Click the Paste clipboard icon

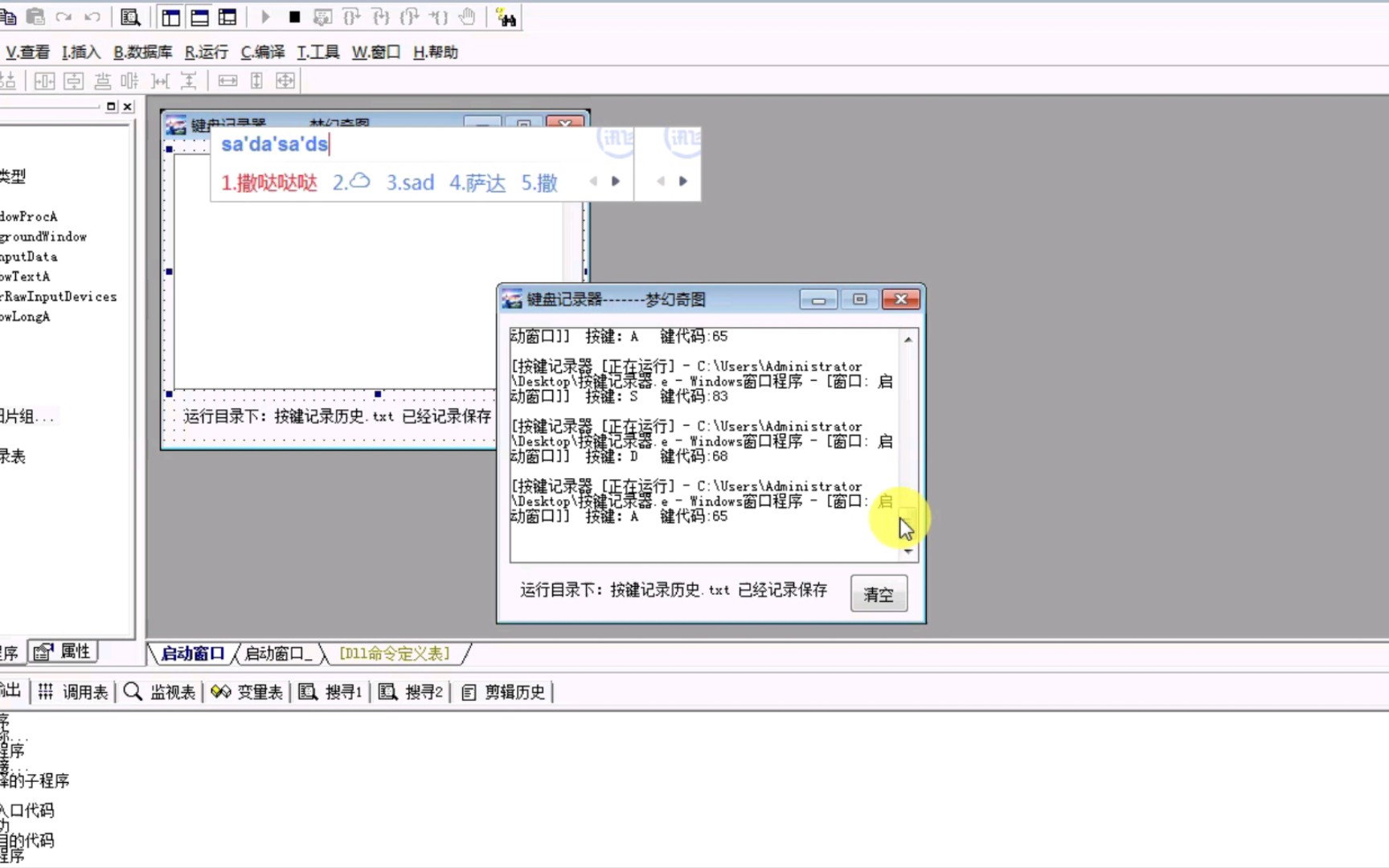pos(35,17)
